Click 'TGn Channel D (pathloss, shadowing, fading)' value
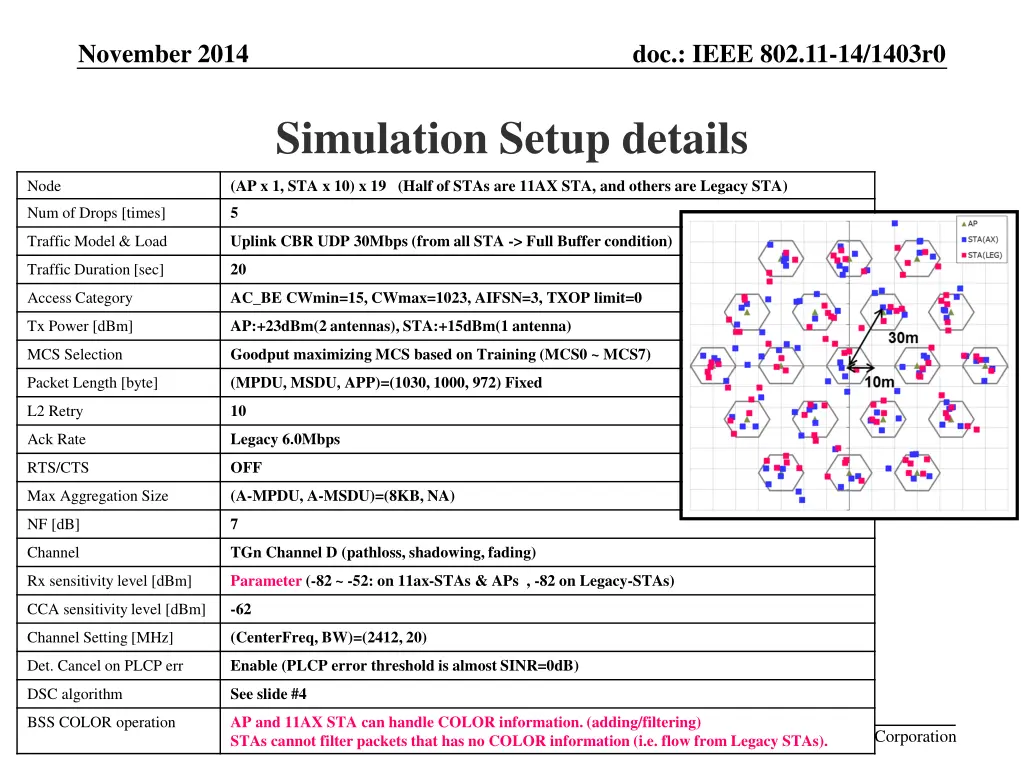 click(x=383, y=552)
